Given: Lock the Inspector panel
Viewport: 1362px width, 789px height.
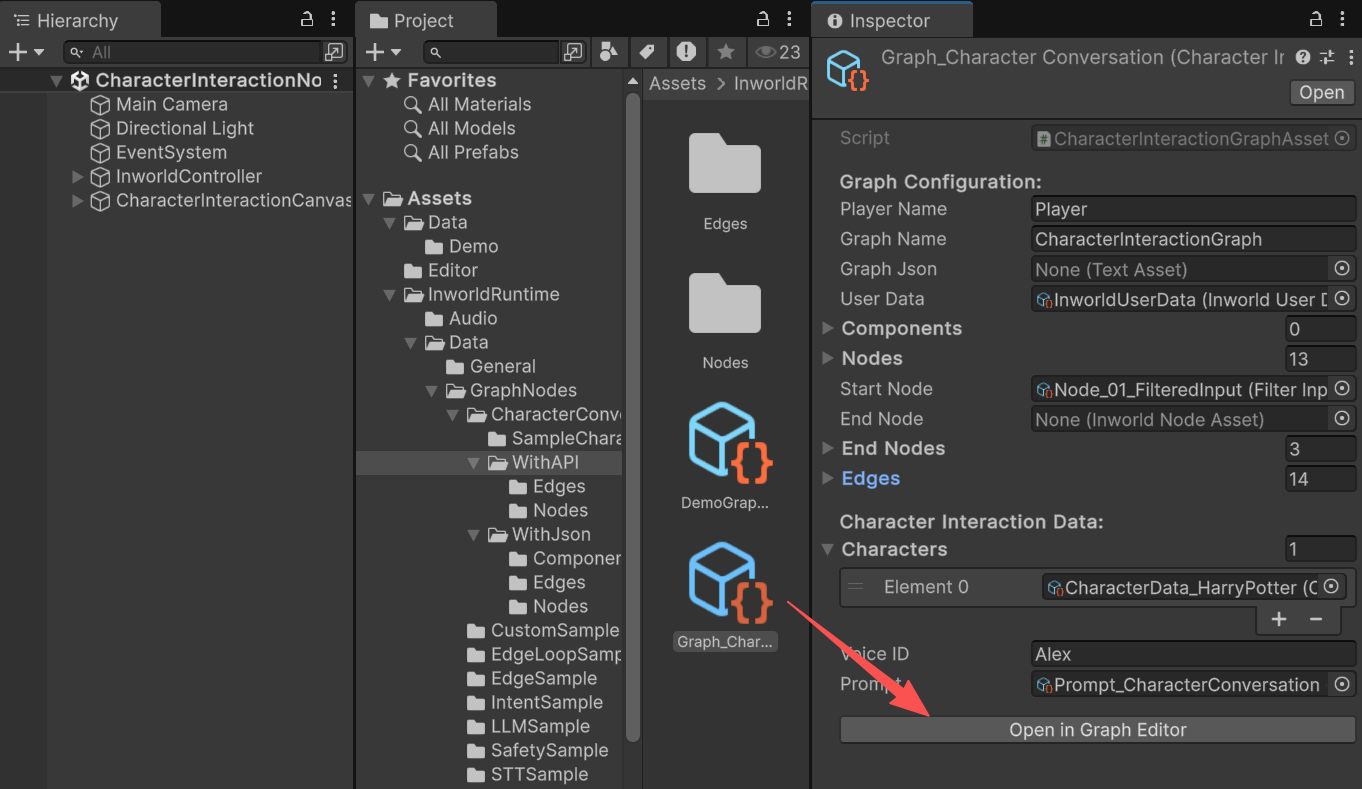Looking at the screenshot, I should pyautogui.click(x=1314, y=19).
